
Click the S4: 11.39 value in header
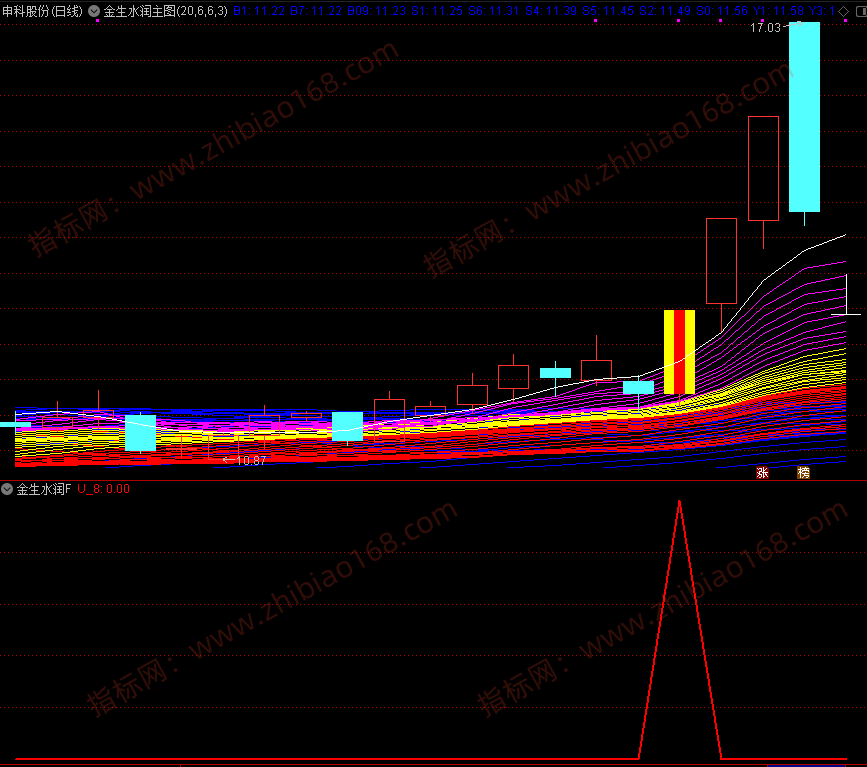[x=551, y=11]
